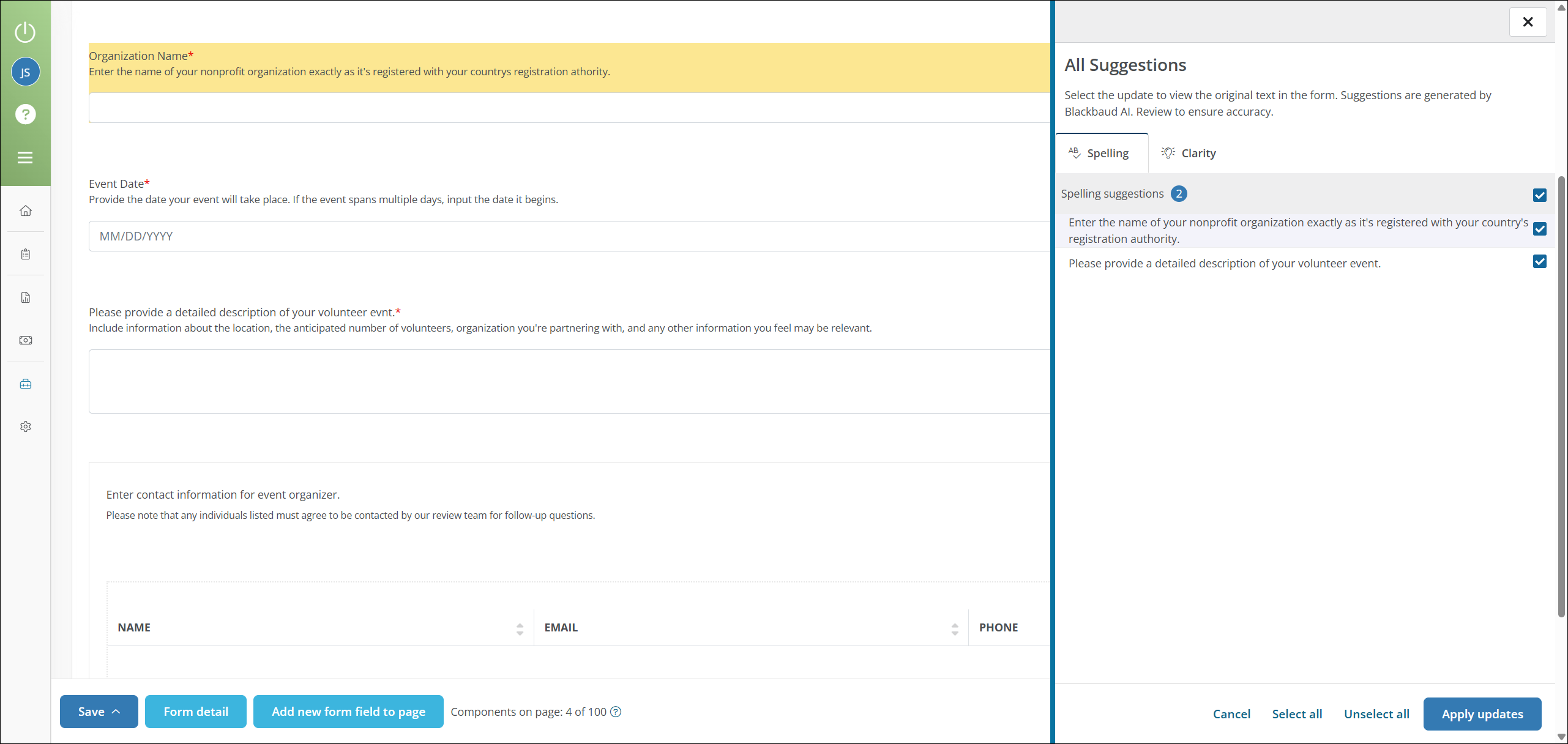Uncheck the volunteer event suggestion checkbox

click(1539, 262)
